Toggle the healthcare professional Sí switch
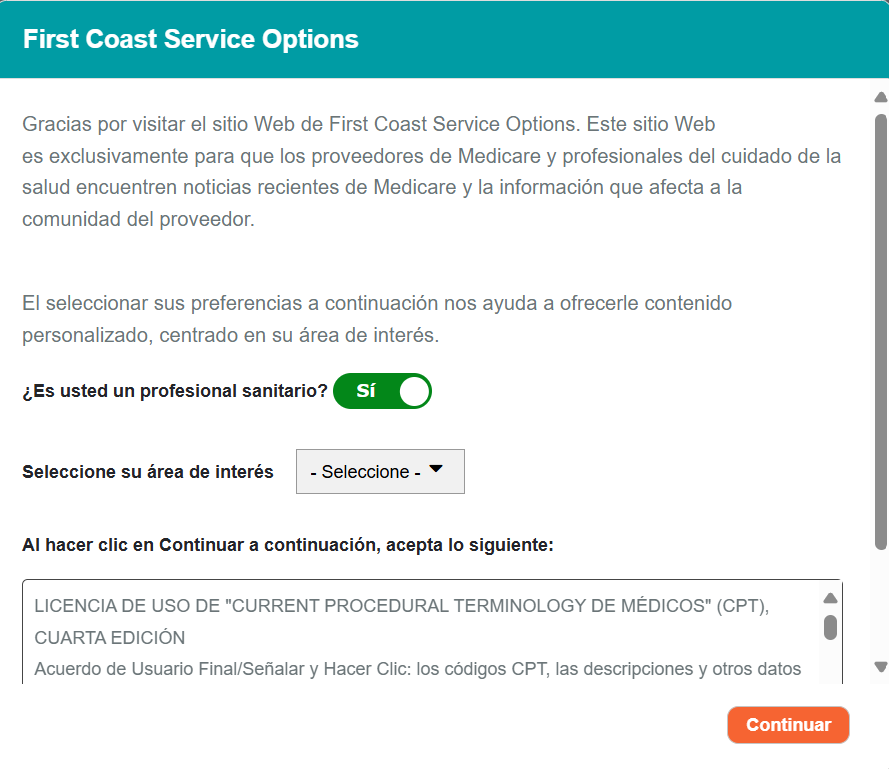Screen dimensions: 889x769 (381, 391)
